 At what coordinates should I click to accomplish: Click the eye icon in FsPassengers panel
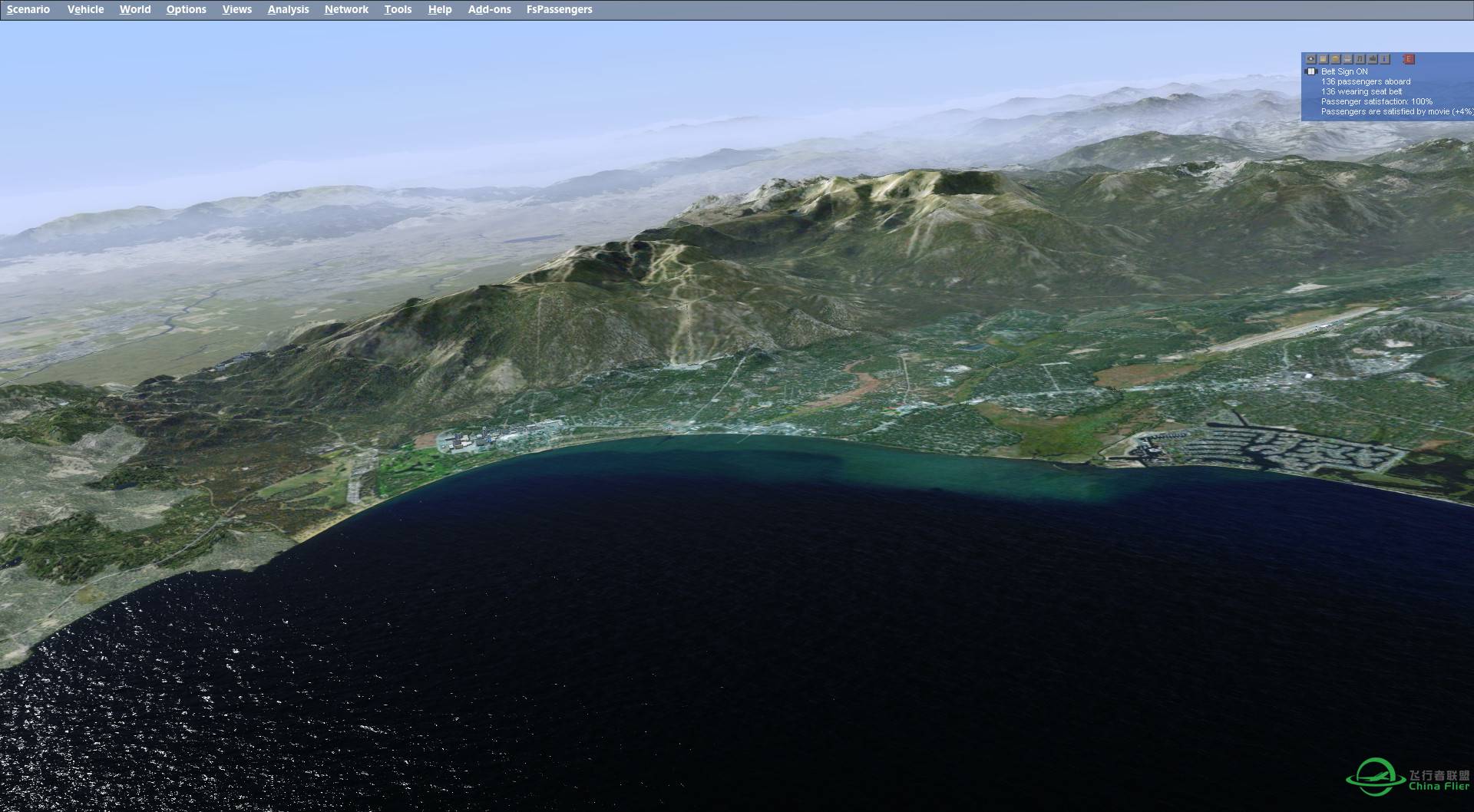[1311, 59]
